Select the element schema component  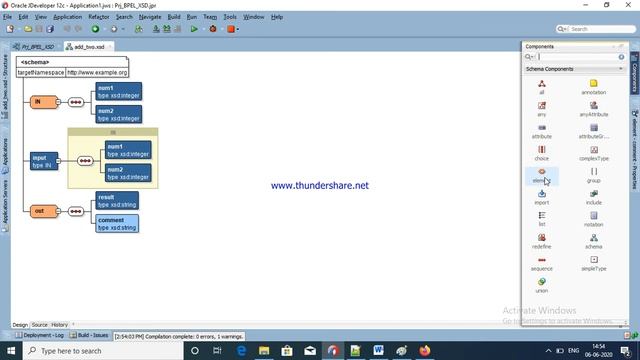(542, 175)
